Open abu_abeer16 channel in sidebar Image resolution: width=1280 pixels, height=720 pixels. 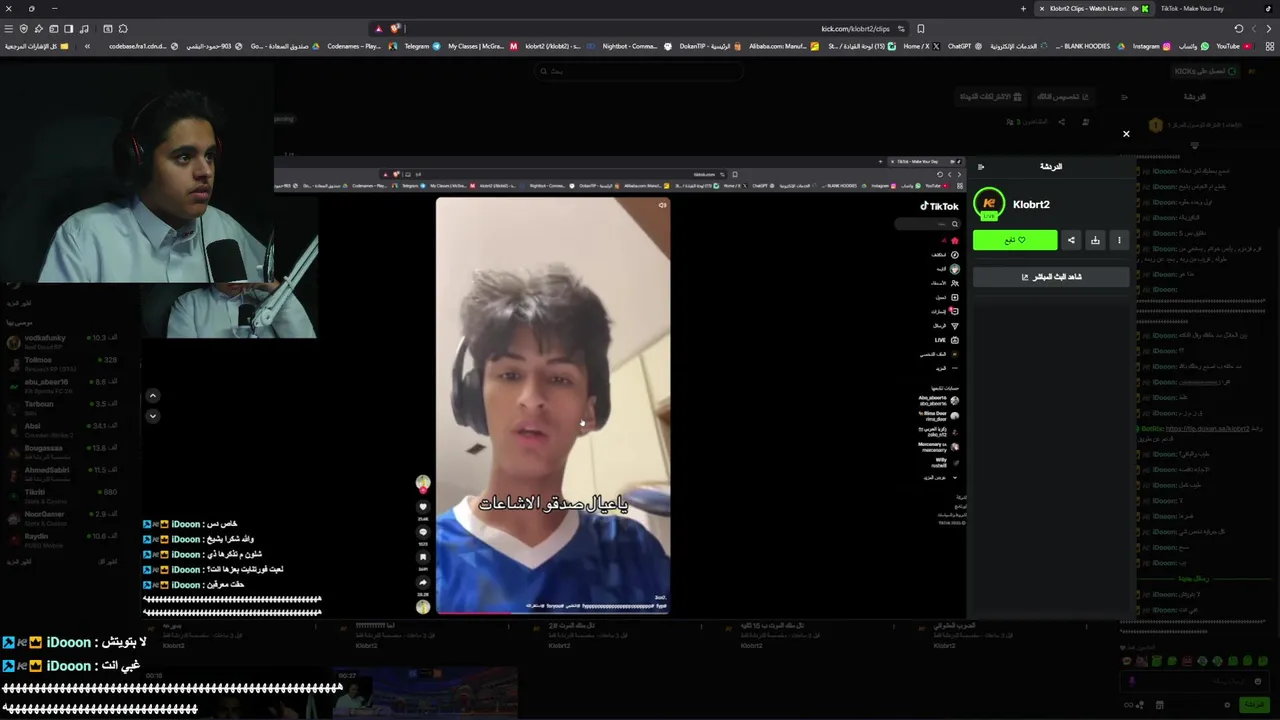tap(62, 386)
